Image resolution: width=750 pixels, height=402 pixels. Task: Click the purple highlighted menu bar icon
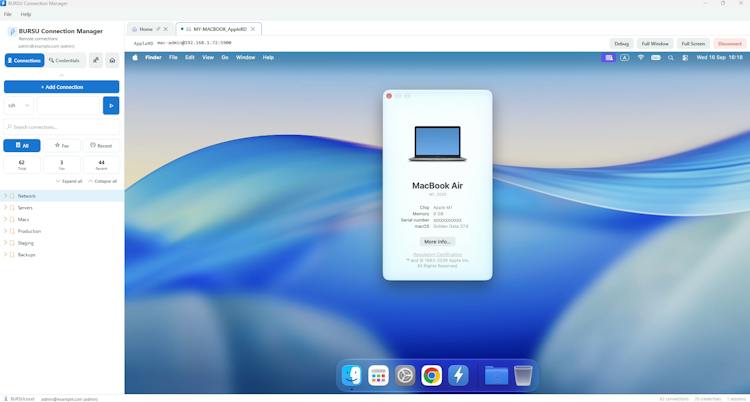click(608, 57)
